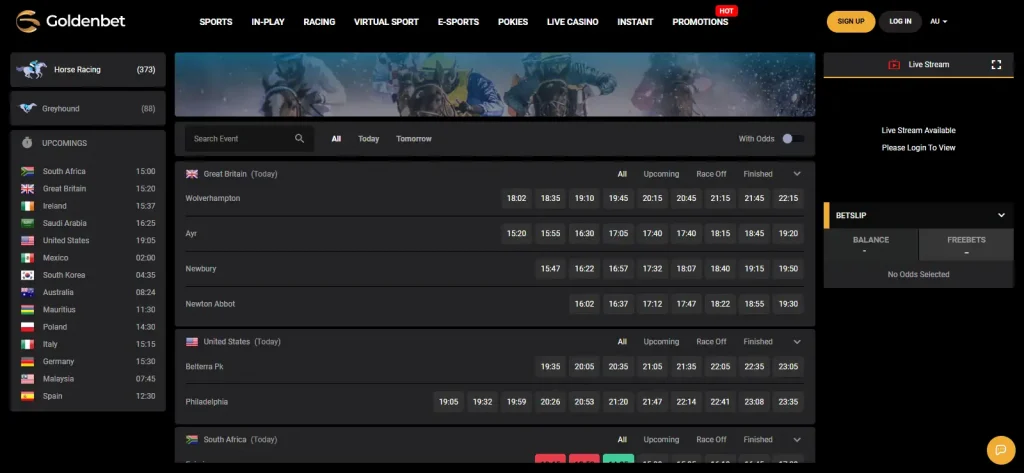Click the Goldenbet logo
The width and height of the screenshot is (1024, 473).
pos(71,22)
